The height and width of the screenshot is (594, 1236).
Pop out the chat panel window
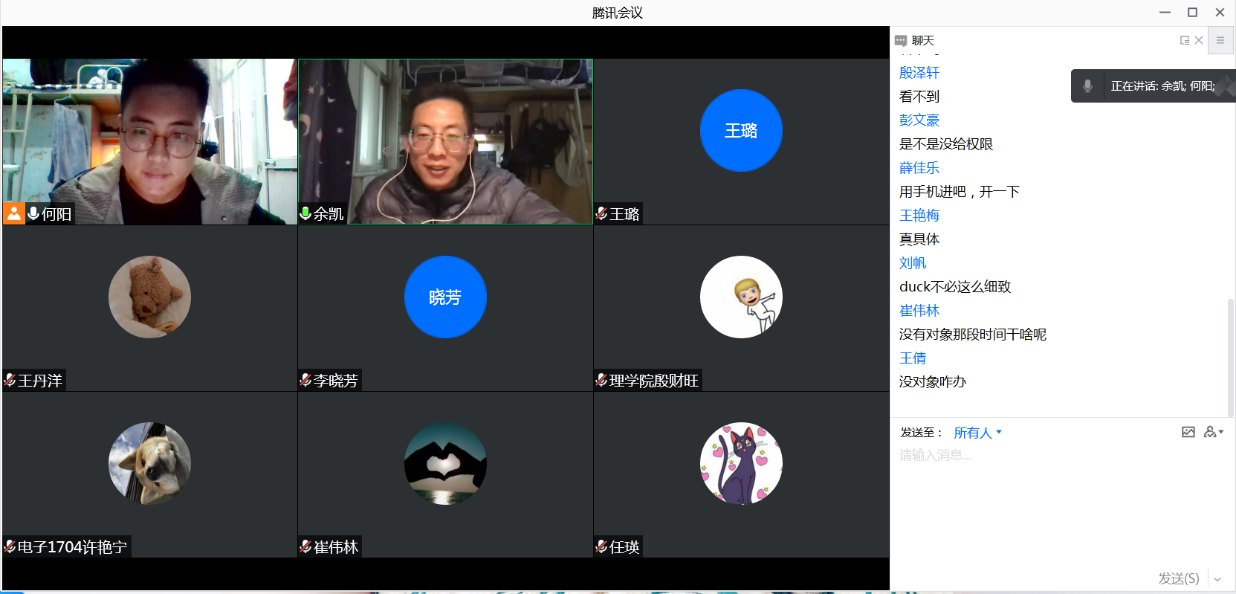[1184, 41]
